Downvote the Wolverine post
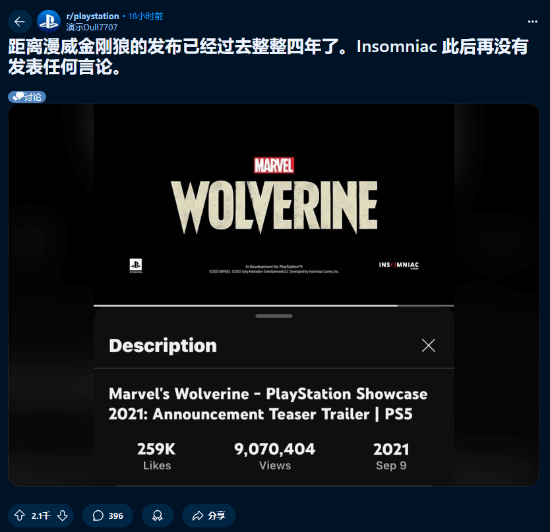This screenshot has width=550, height=532. click(62, 515)
